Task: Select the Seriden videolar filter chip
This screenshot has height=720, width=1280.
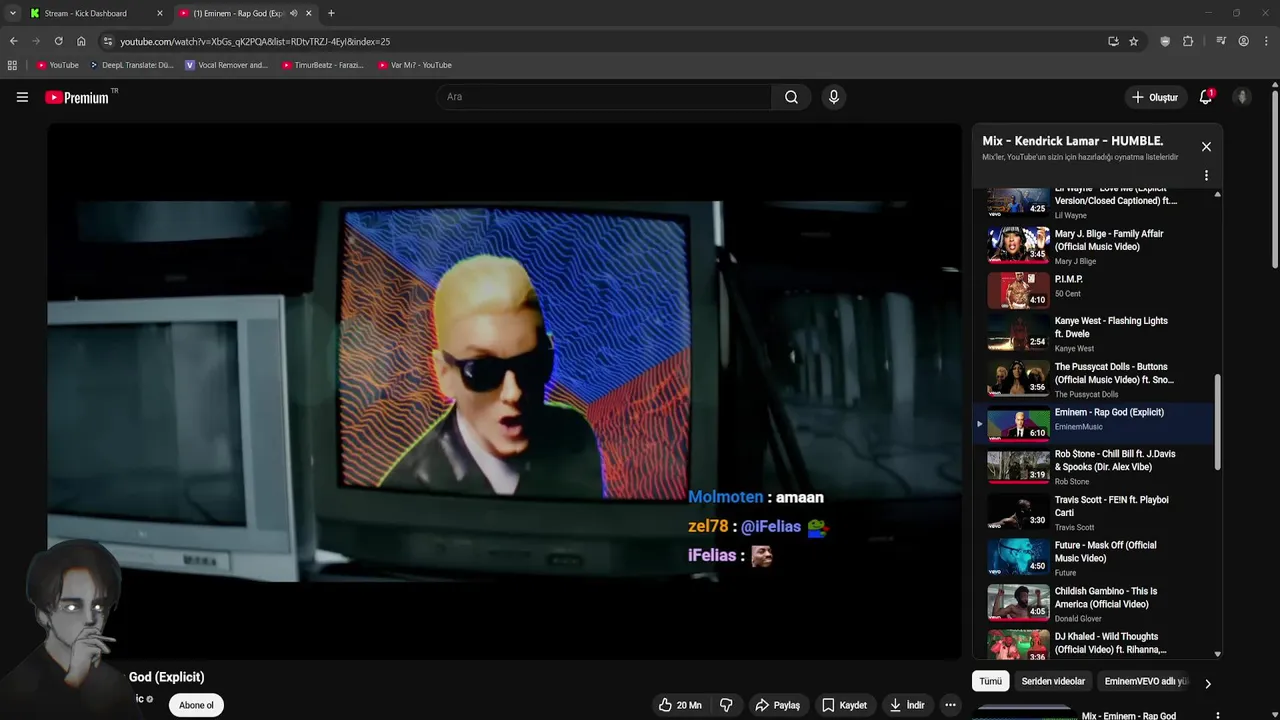Action: 1053,681
